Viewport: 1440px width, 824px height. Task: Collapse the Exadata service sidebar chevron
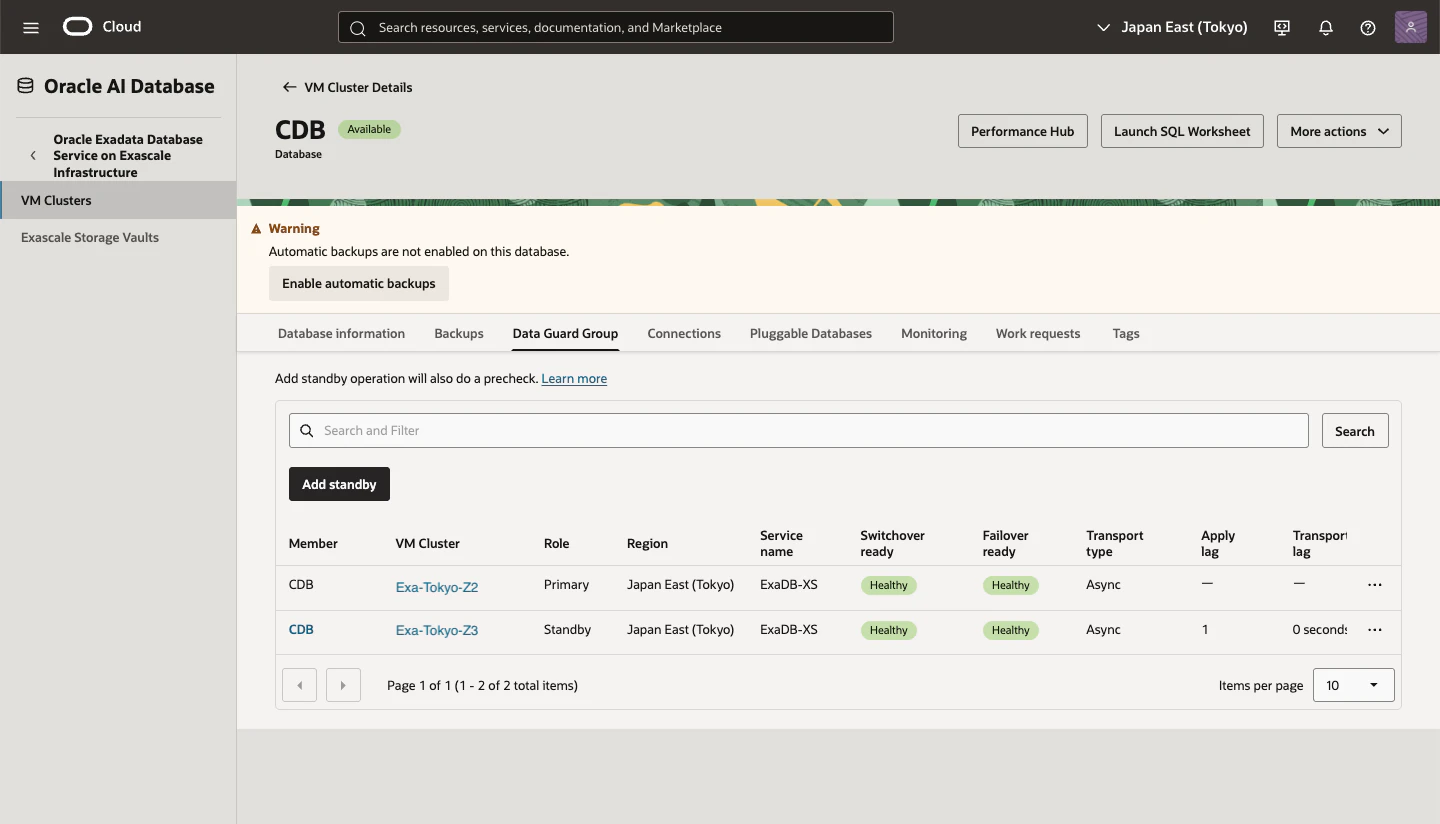(33, 156)
